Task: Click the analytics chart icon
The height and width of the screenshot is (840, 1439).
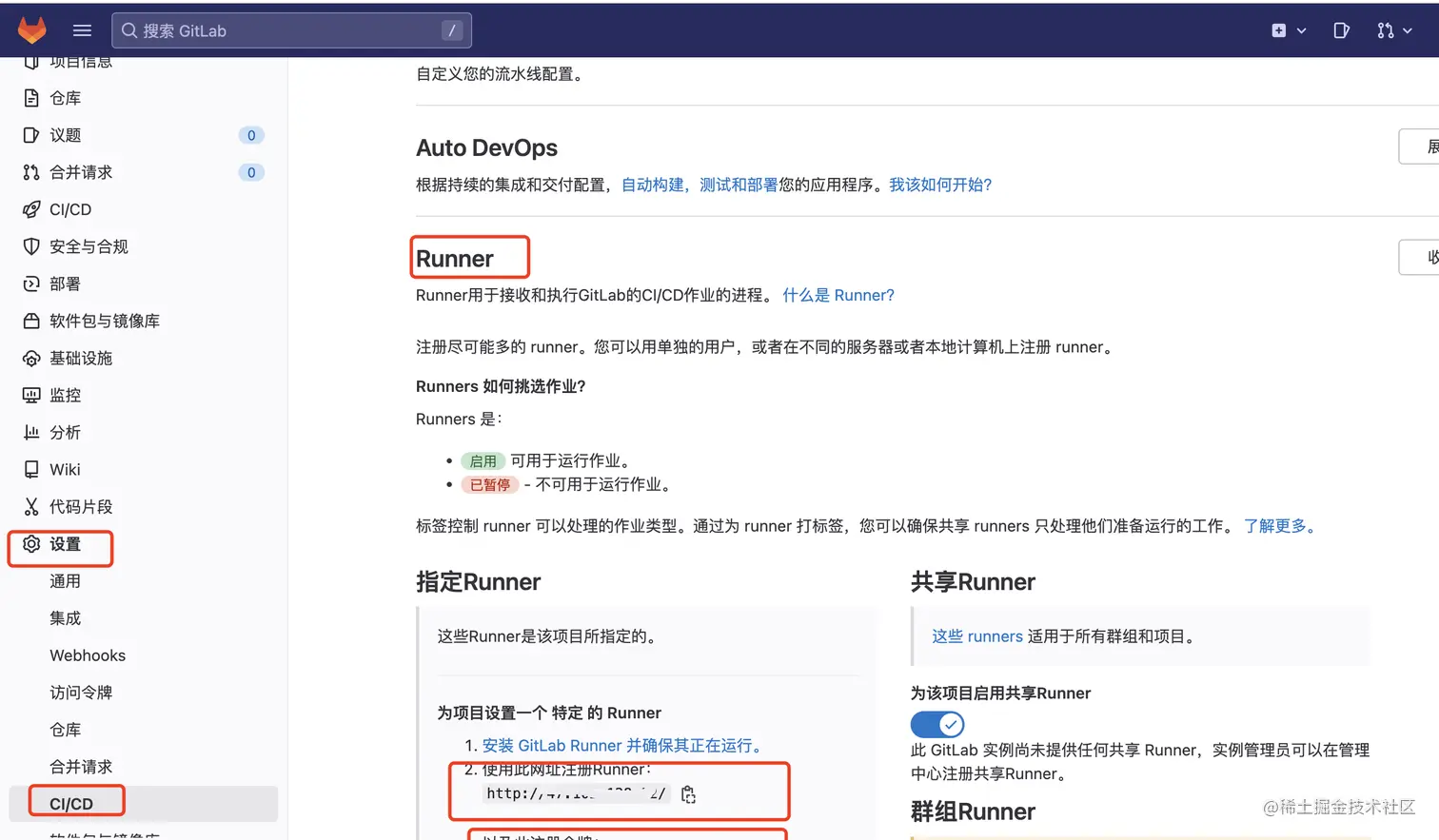Action: click(x=31, y=432)
